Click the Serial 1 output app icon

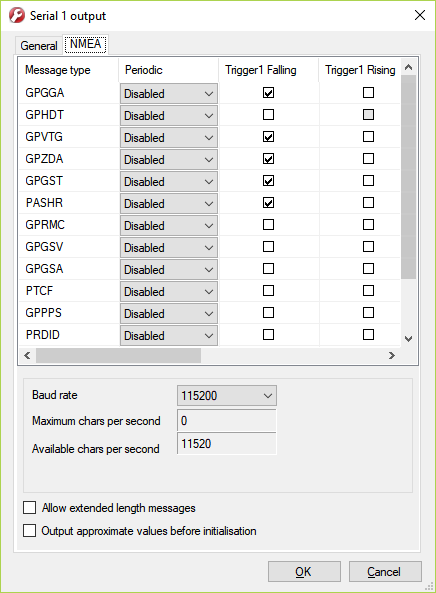(x=17, y=16)
